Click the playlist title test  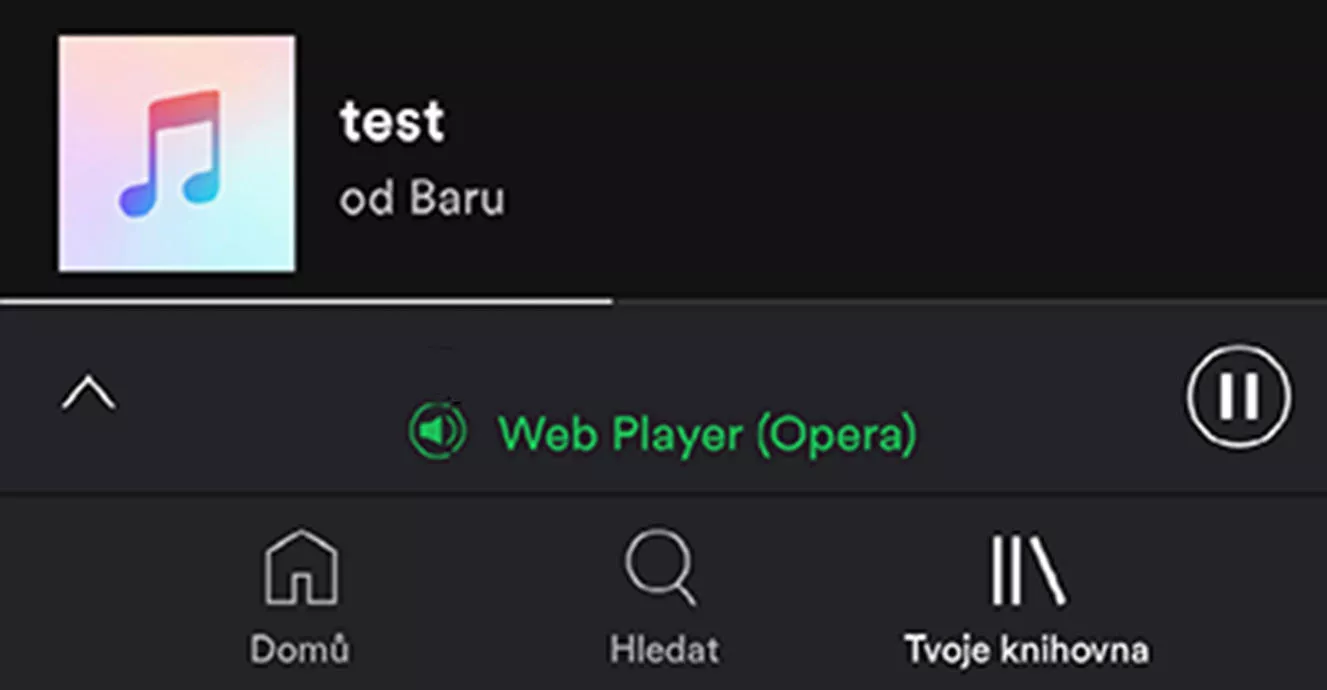tap(392, 121)
